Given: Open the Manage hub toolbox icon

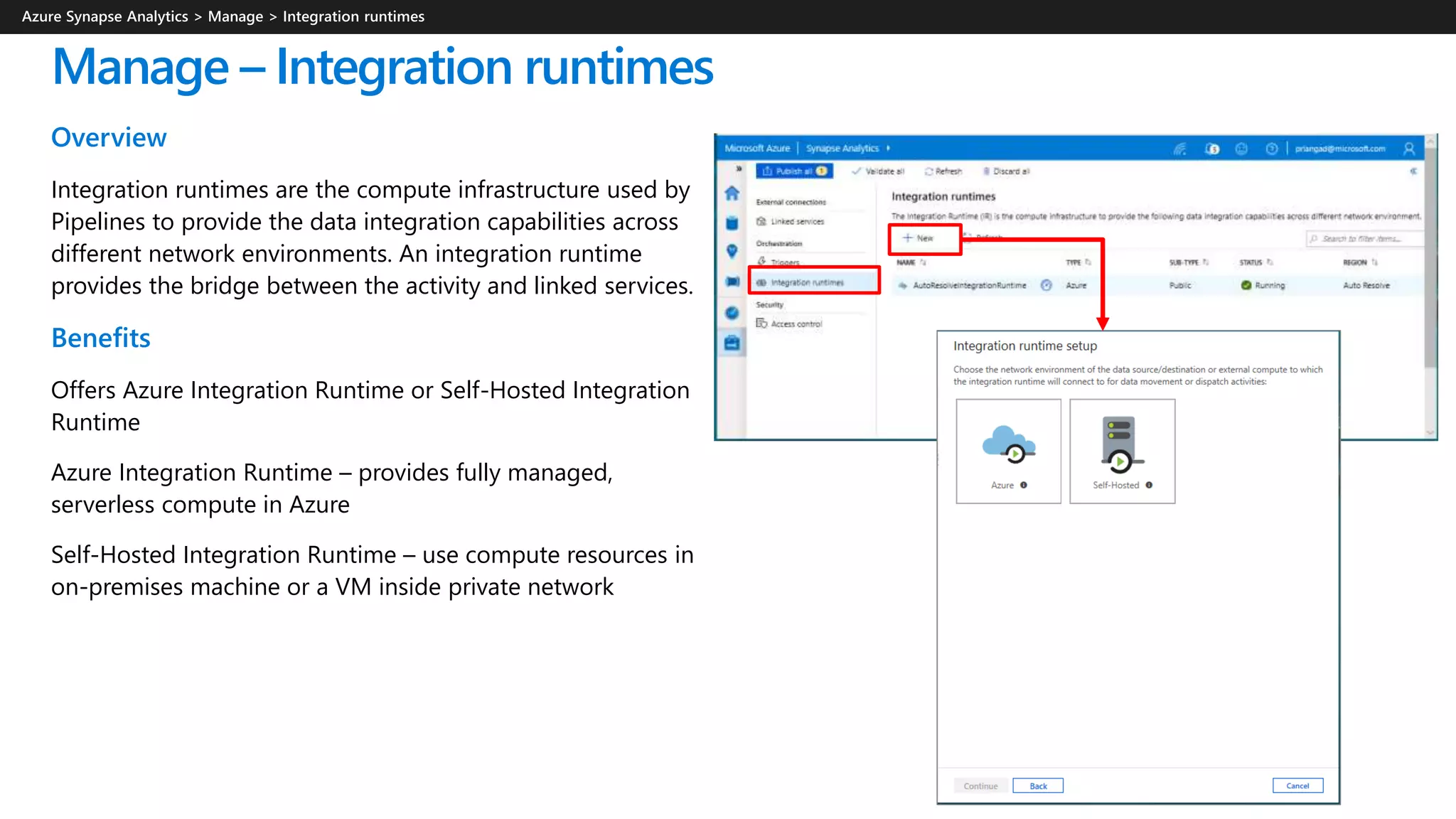Looking at the screenshot, I should (x=732, y=343).
